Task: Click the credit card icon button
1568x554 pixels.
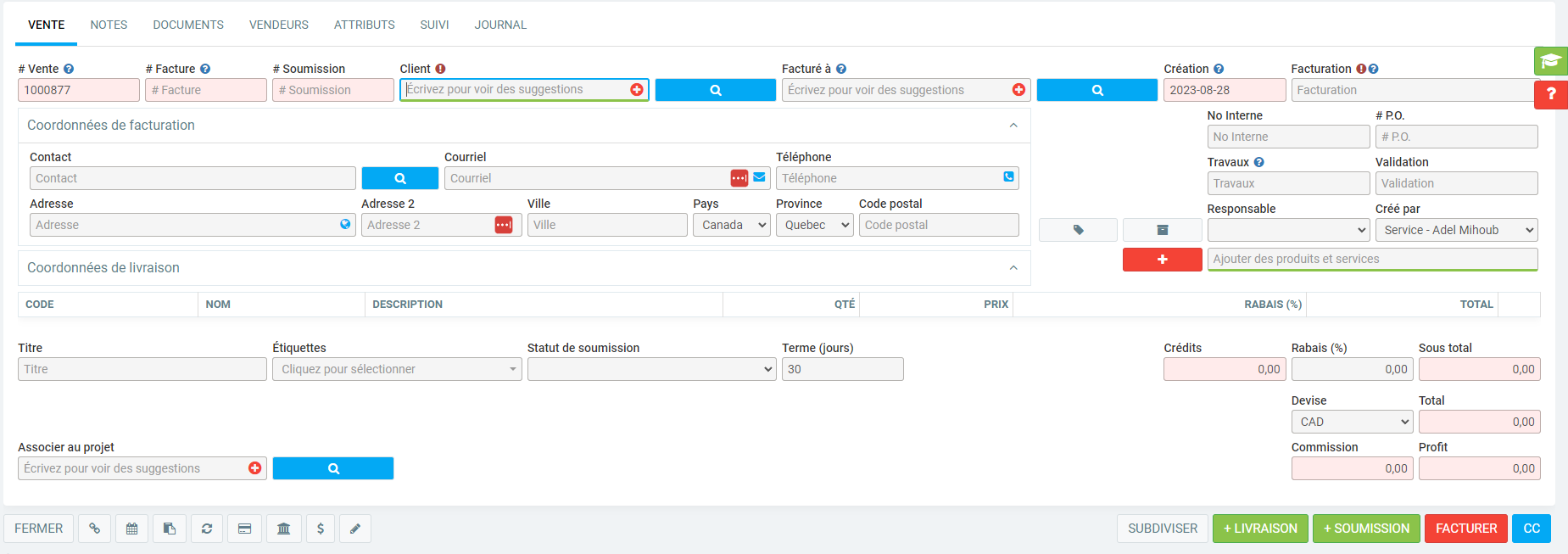Action: click(x=244, y=529)
